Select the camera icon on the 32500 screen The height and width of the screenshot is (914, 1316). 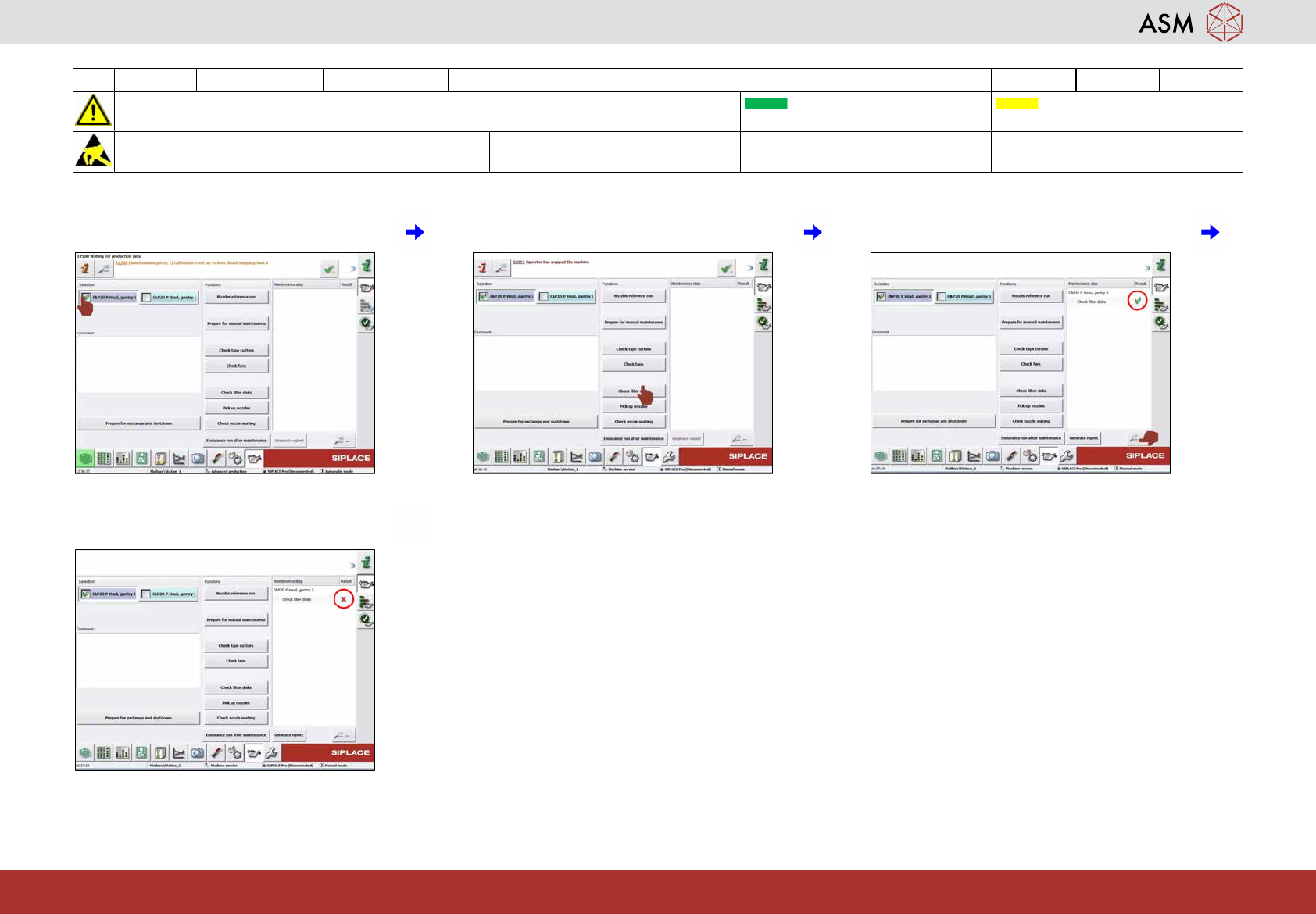point(198,459)
